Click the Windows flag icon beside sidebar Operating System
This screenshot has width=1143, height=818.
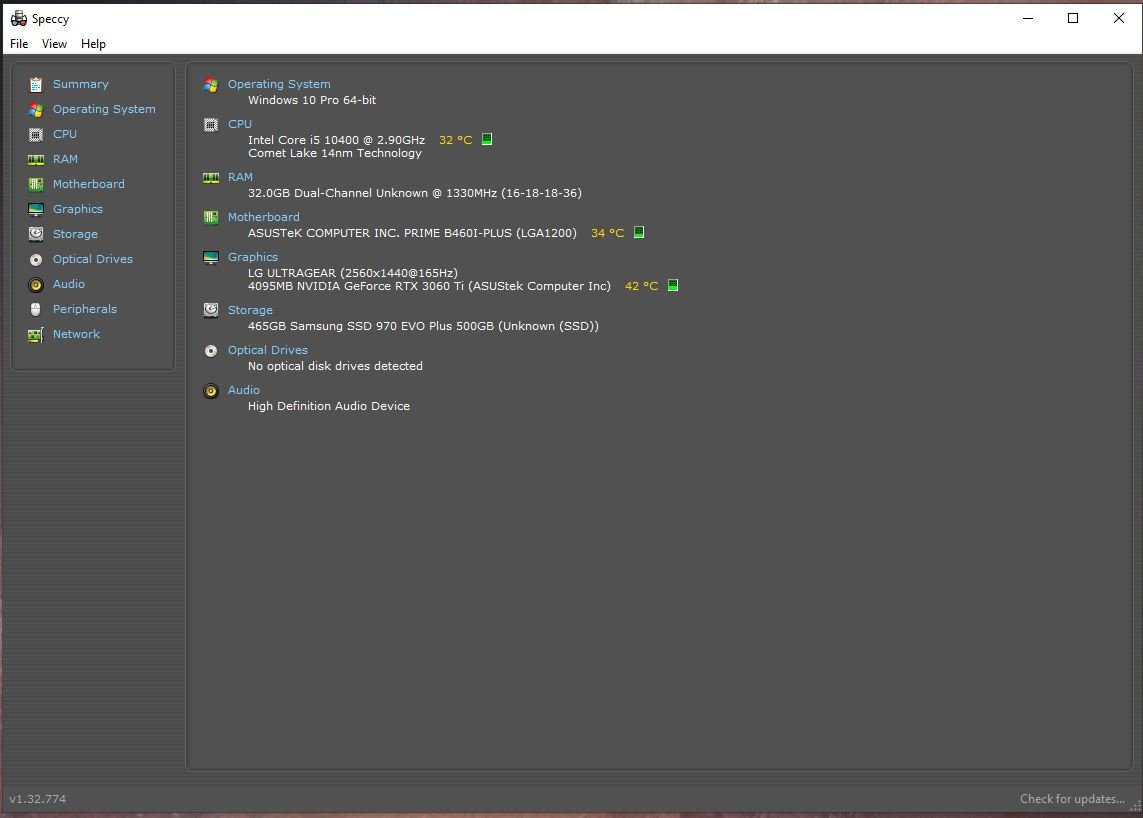click(x=36, y=109)
